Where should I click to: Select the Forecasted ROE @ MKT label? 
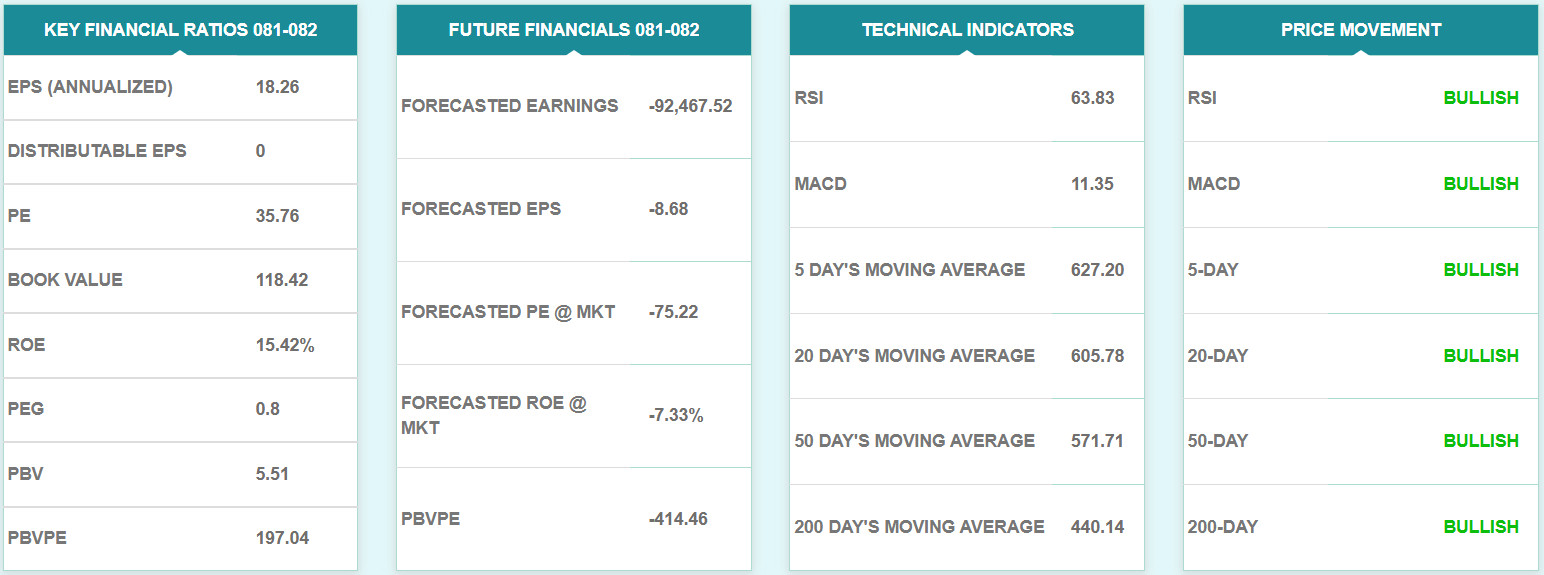click(x=494, y=415)
